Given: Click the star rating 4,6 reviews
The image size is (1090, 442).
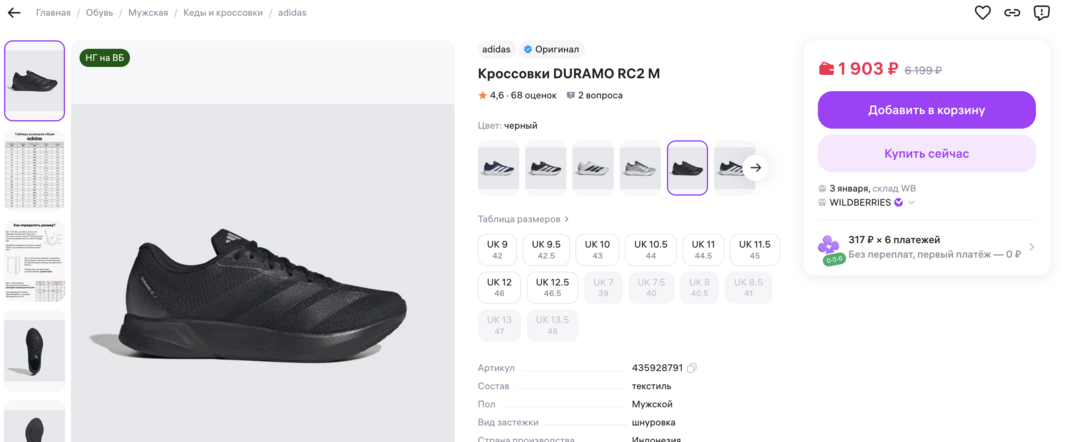Looking at the screenshot, I should click(x=517, y=96).
